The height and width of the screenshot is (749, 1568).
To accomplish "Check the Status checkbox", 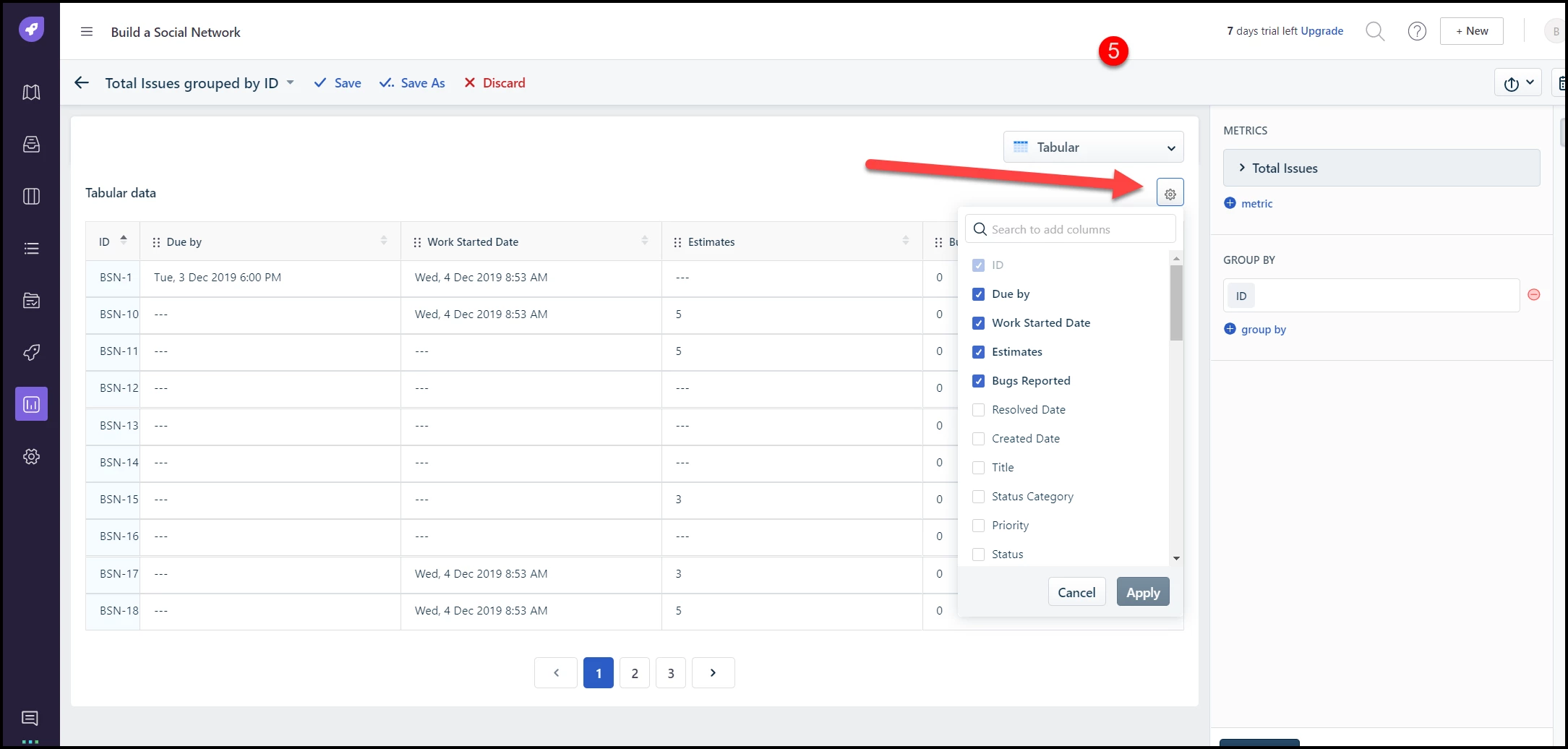I will pyautogui.click(x=978, y=555).
